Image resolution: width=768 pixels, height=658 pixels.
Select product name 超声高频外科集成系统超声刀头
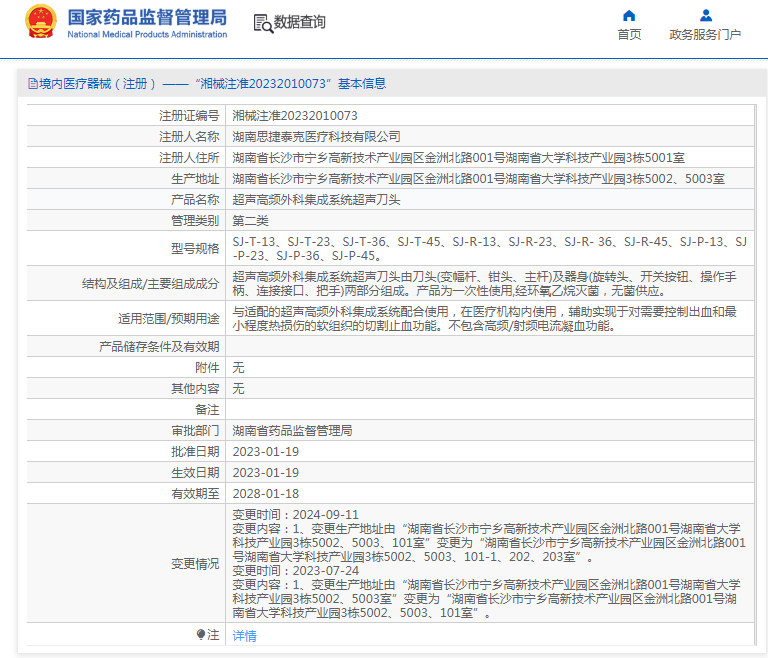click(x=316, y=200)
